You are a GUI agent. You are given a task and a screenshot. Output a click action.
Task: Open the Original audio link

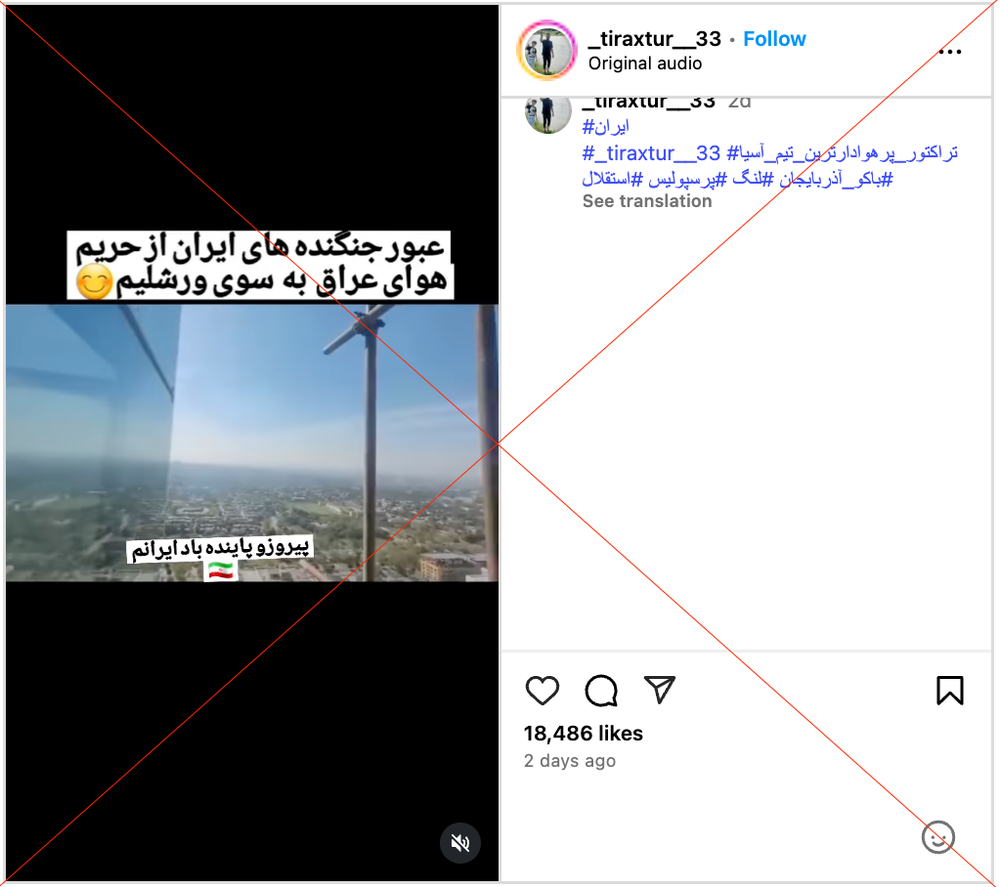coord(645,63)
